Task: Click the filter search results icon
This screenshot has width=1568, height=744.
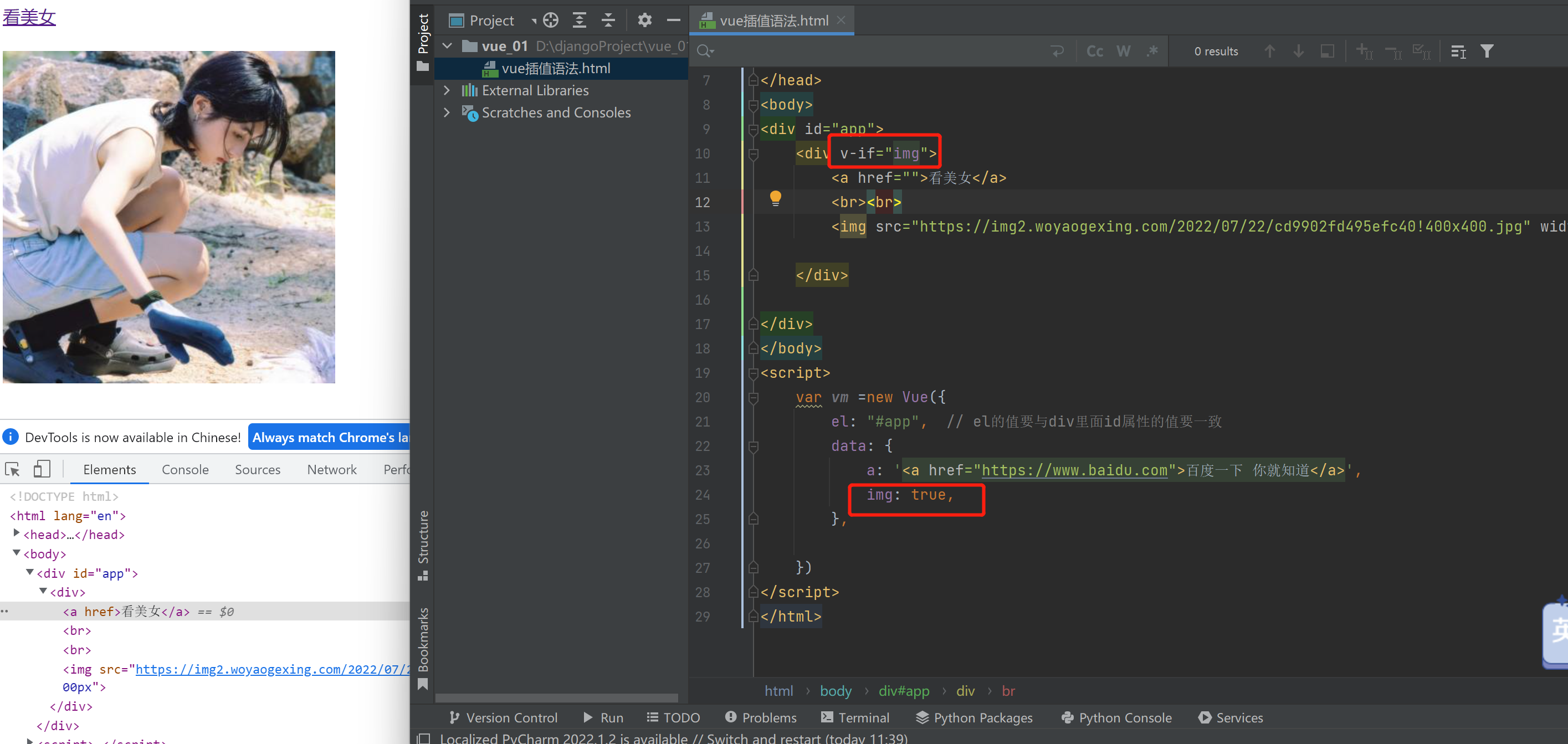Action: pyautogui.click(x=1487, y=51)
